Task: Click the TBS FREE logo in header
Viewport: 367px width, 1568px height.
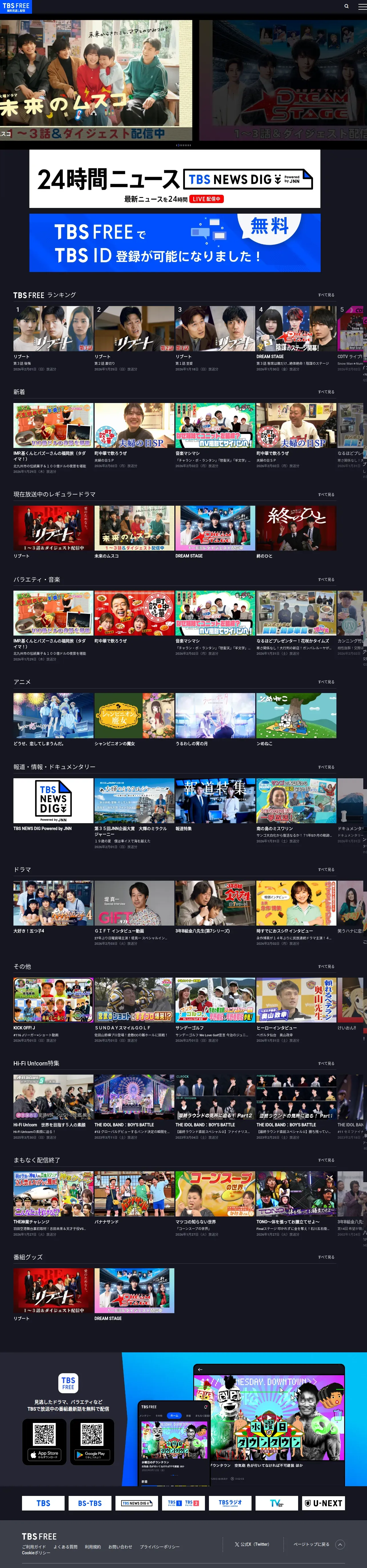Action: click(16, 7)
